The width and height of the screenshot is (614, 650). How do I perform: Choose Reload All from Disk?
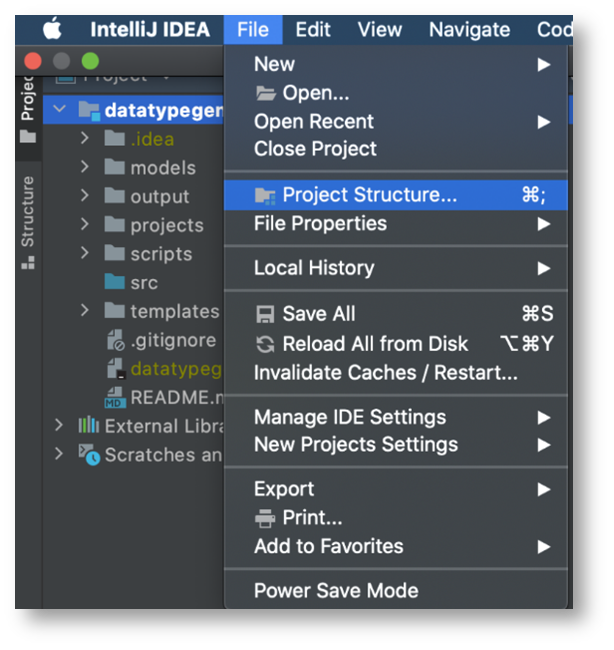click(x=396, y=344)
